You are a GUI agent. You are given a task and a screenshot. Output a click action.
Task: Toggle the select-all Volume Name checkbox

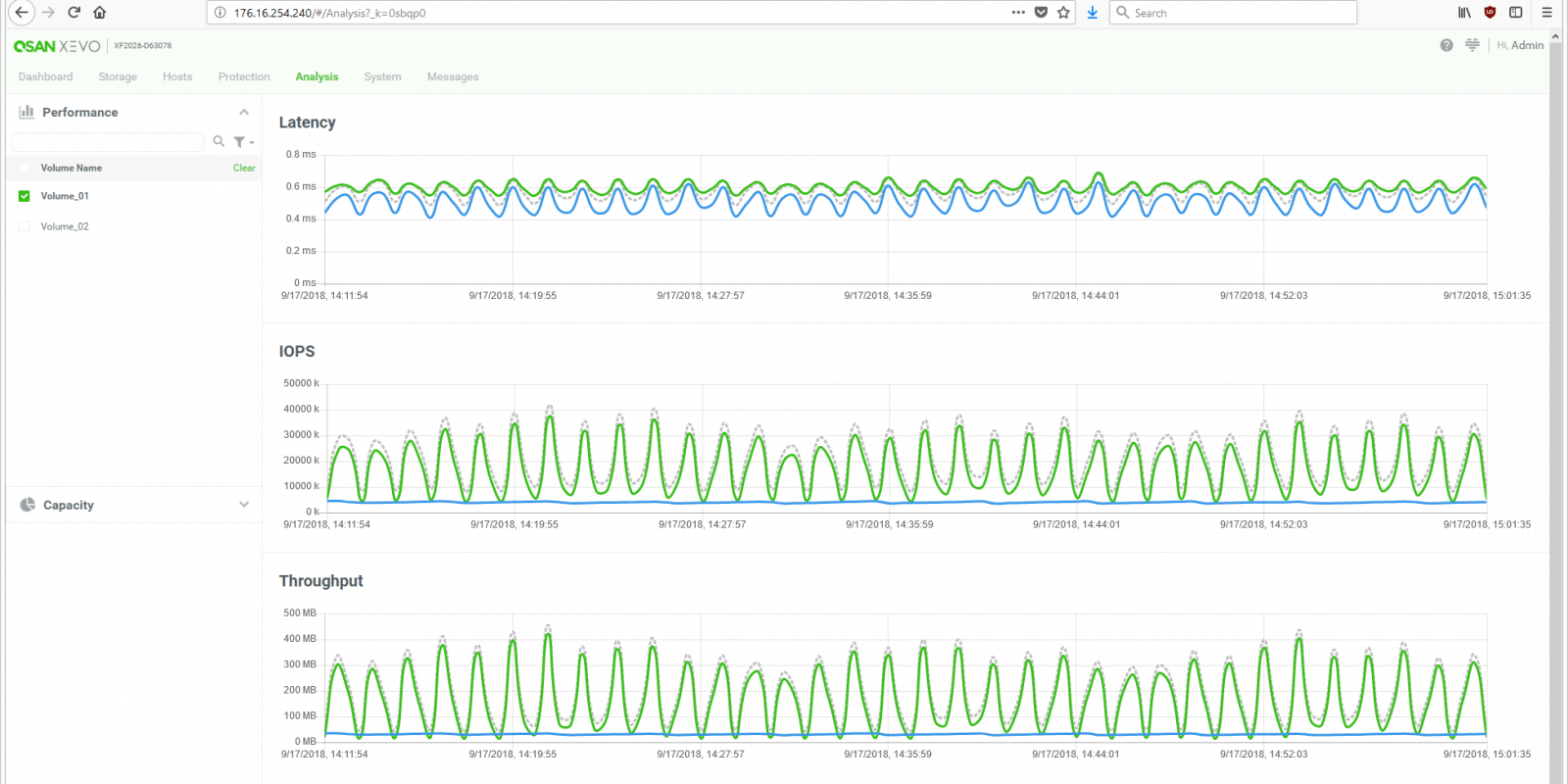(x=24, y=168)
